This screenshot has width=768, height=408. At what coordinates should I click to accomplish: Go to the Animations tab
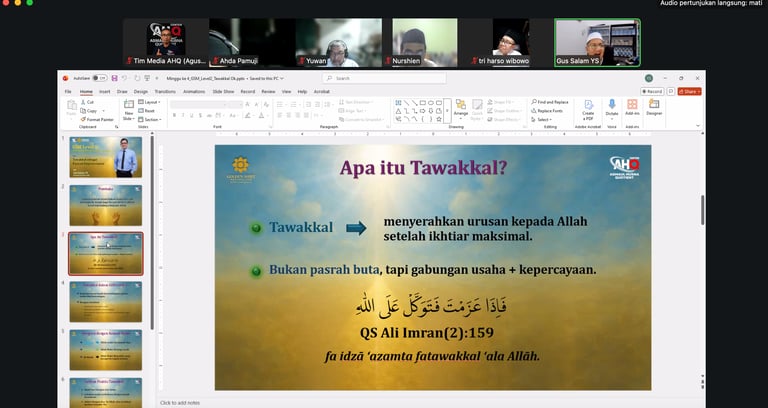(194, 92)
